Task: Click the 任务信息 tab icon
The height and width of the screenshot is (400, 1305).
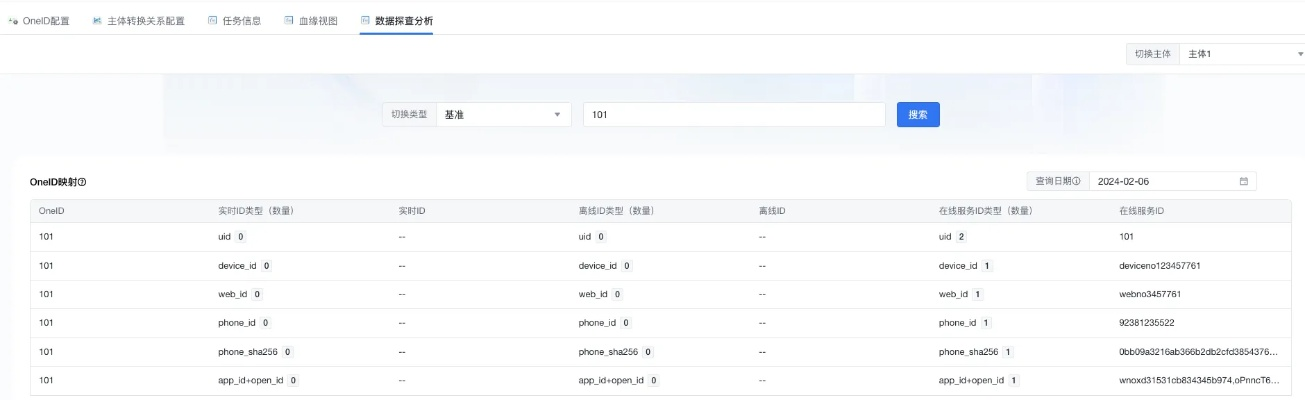Action: [212, 20]
